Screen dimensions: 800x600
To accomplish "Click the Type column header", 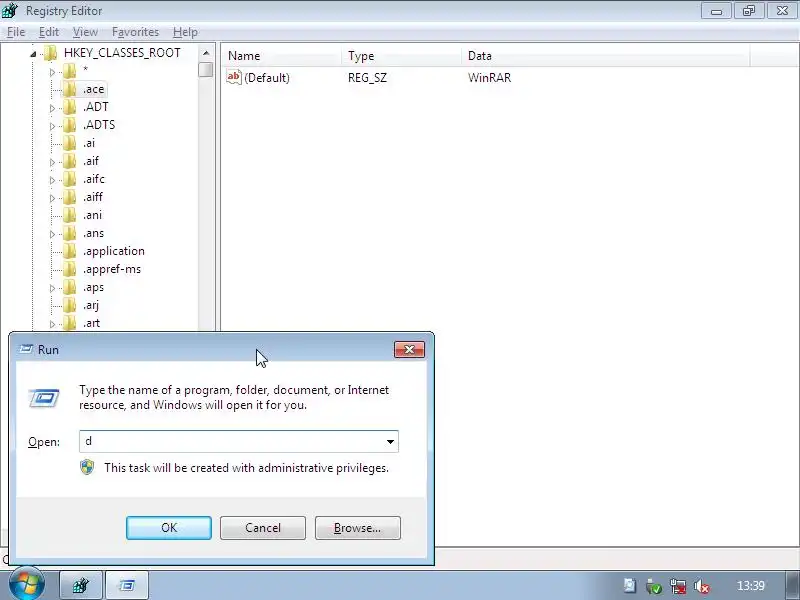I will [402, 56].
